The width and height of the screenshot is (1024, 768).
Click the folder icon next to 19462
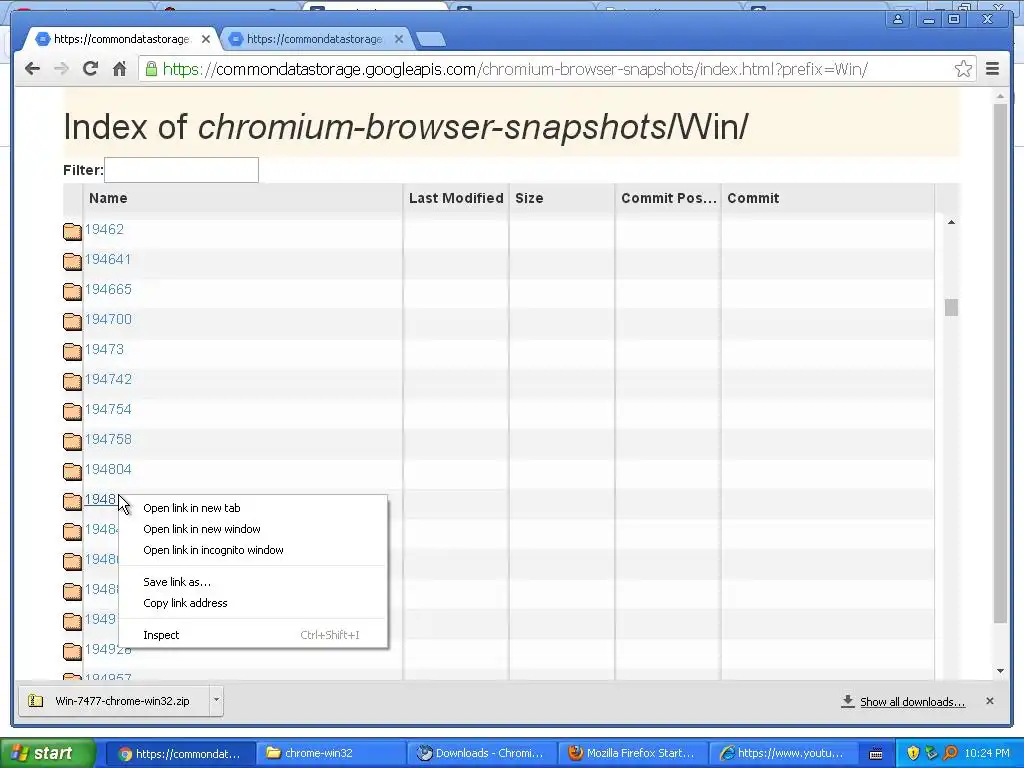click(x=72, y=231)
